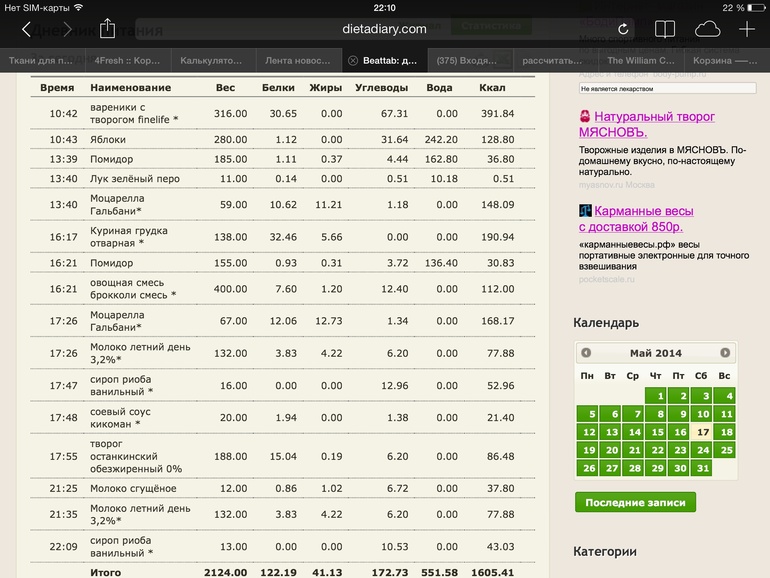Open The William C... tab
The height and width of the screenshot is (578, 770).
(x=641, y=61)
